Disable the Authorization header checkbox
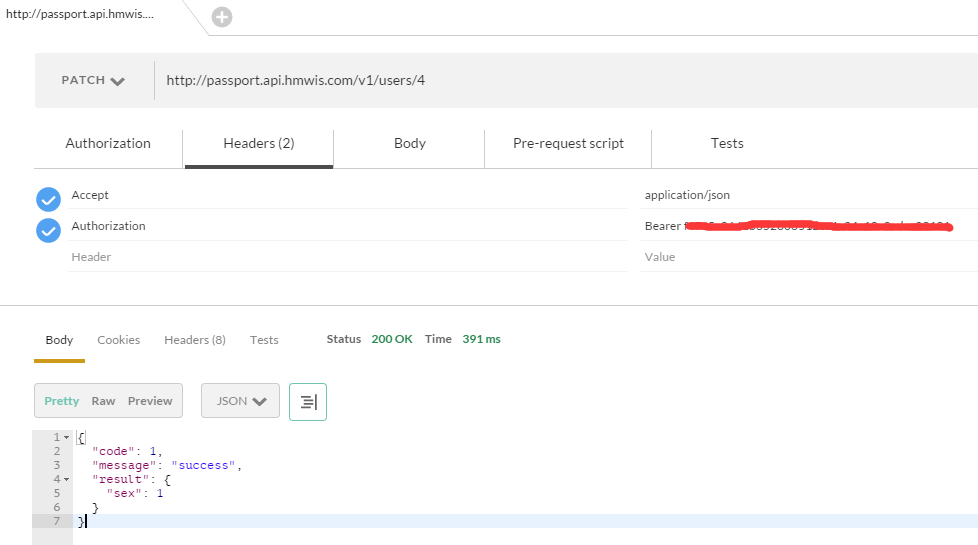978x545 pixels. pyautogui.click(x=48, y=230)
